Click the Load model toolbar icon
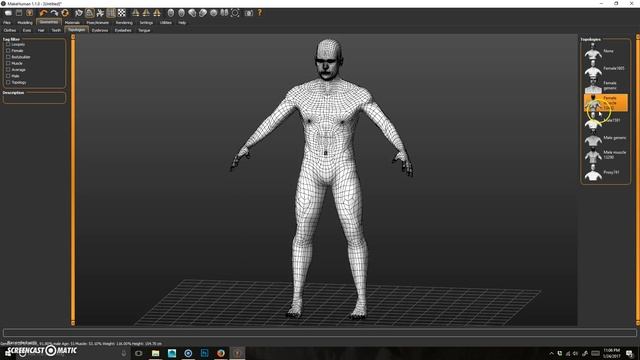 8,13
